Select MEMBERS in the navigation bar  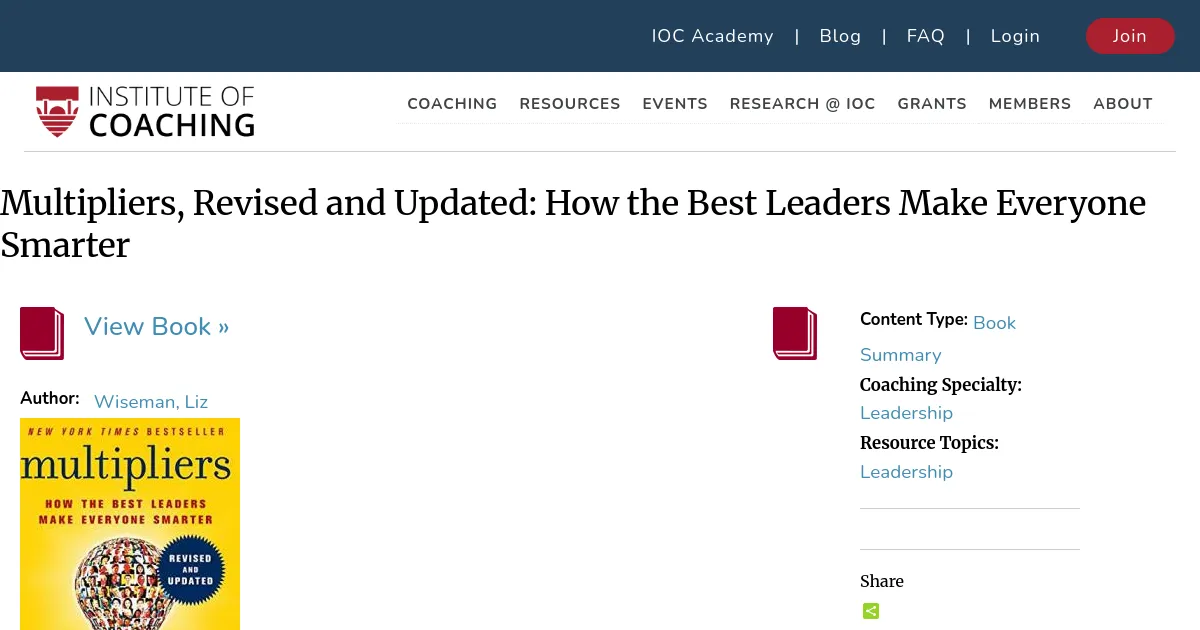pos(1030,104)
